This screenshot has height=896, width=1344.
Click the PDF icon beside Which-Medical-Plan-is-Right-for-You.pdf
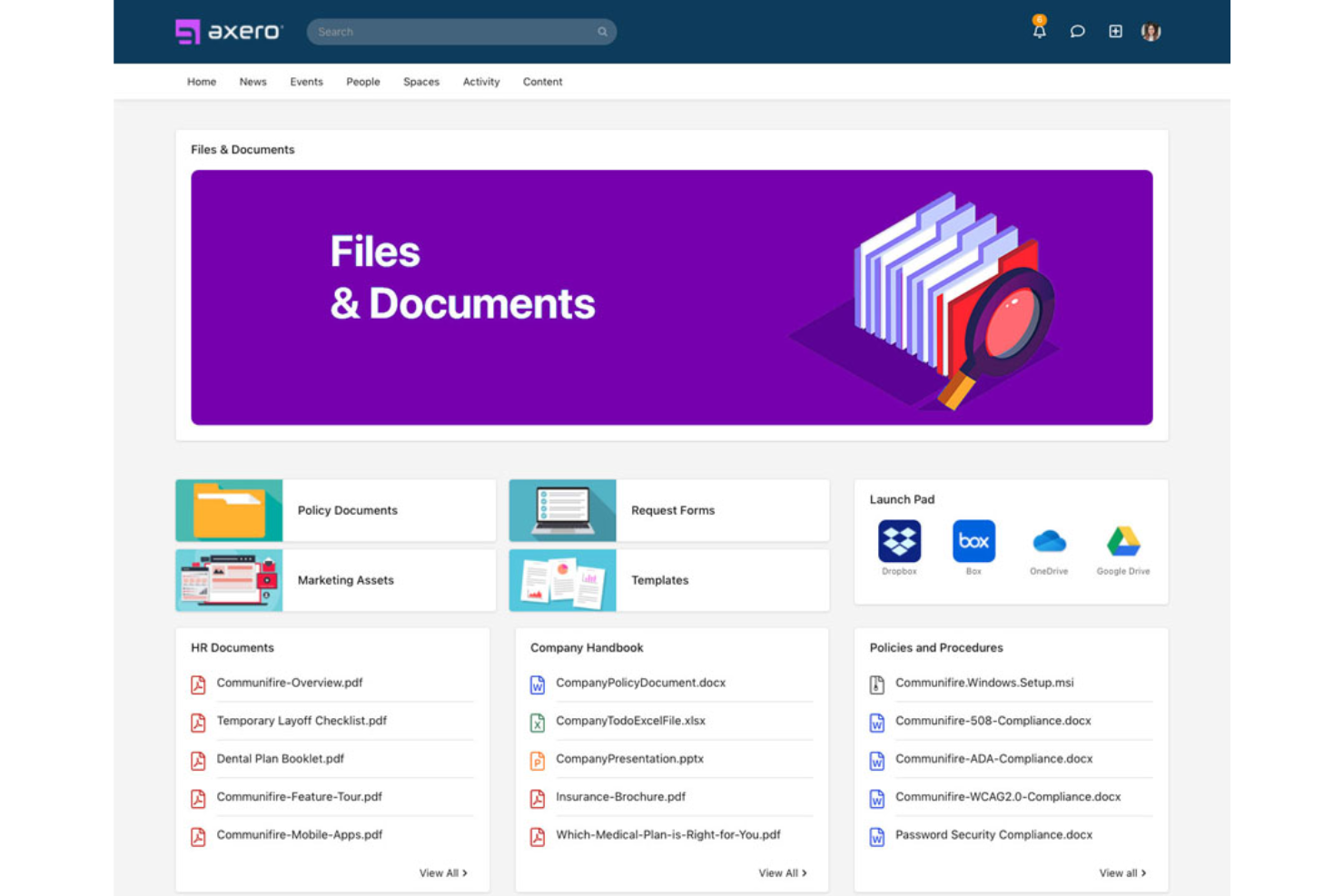tap(538, 837)
